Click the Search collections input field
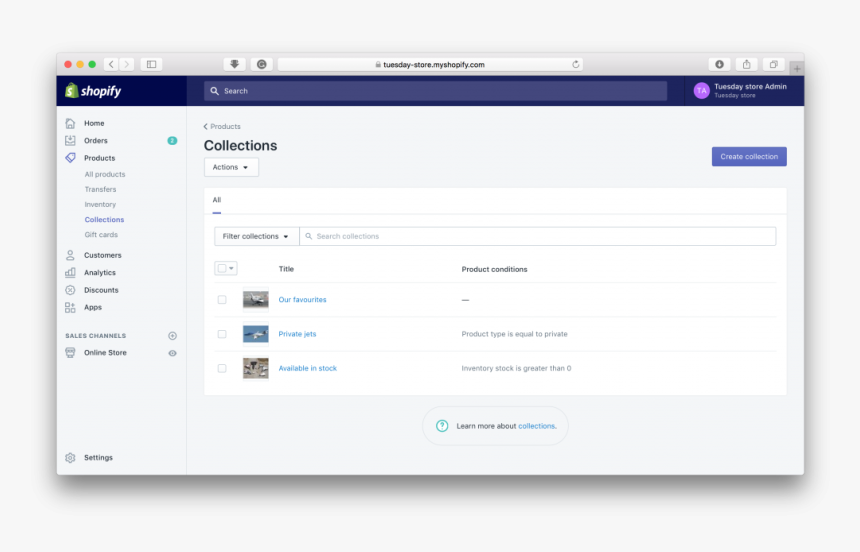Screen dimensions: 860x552 540,237
